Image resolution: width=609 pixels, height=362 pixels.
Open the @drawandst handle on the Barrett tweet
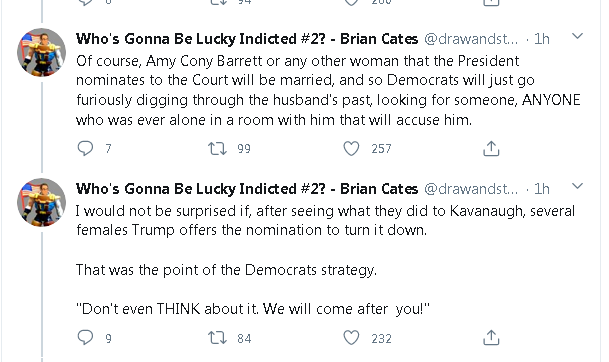coord(471,39)
